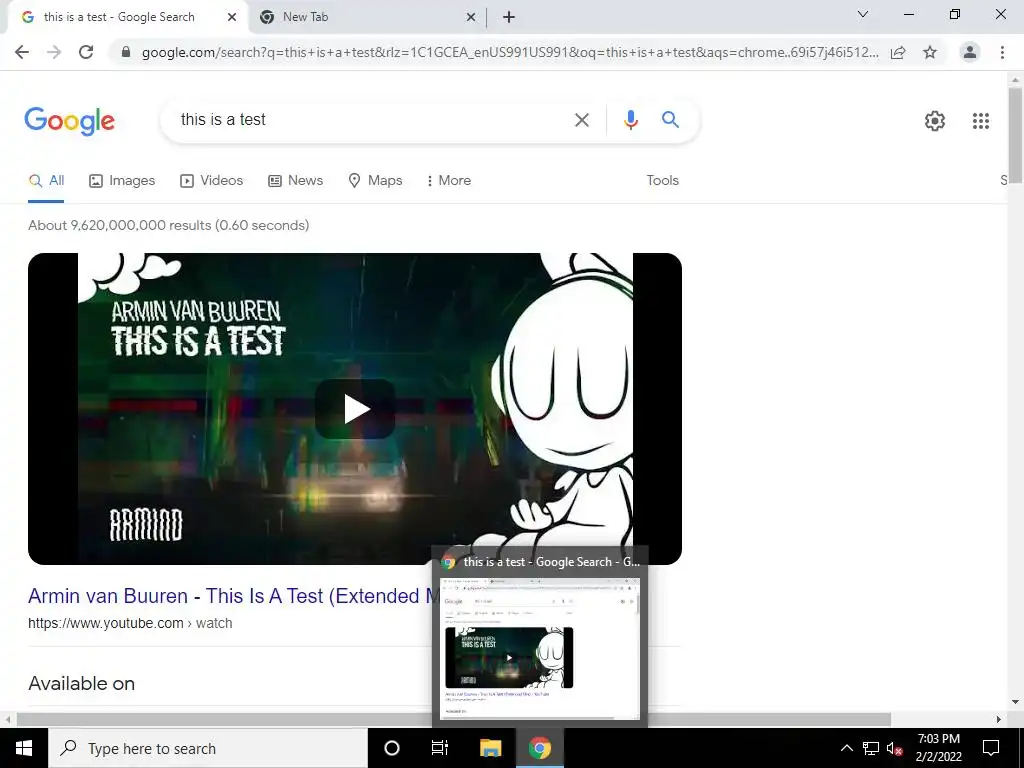
Task: Open search Tools options
Action: coord(662,181)
